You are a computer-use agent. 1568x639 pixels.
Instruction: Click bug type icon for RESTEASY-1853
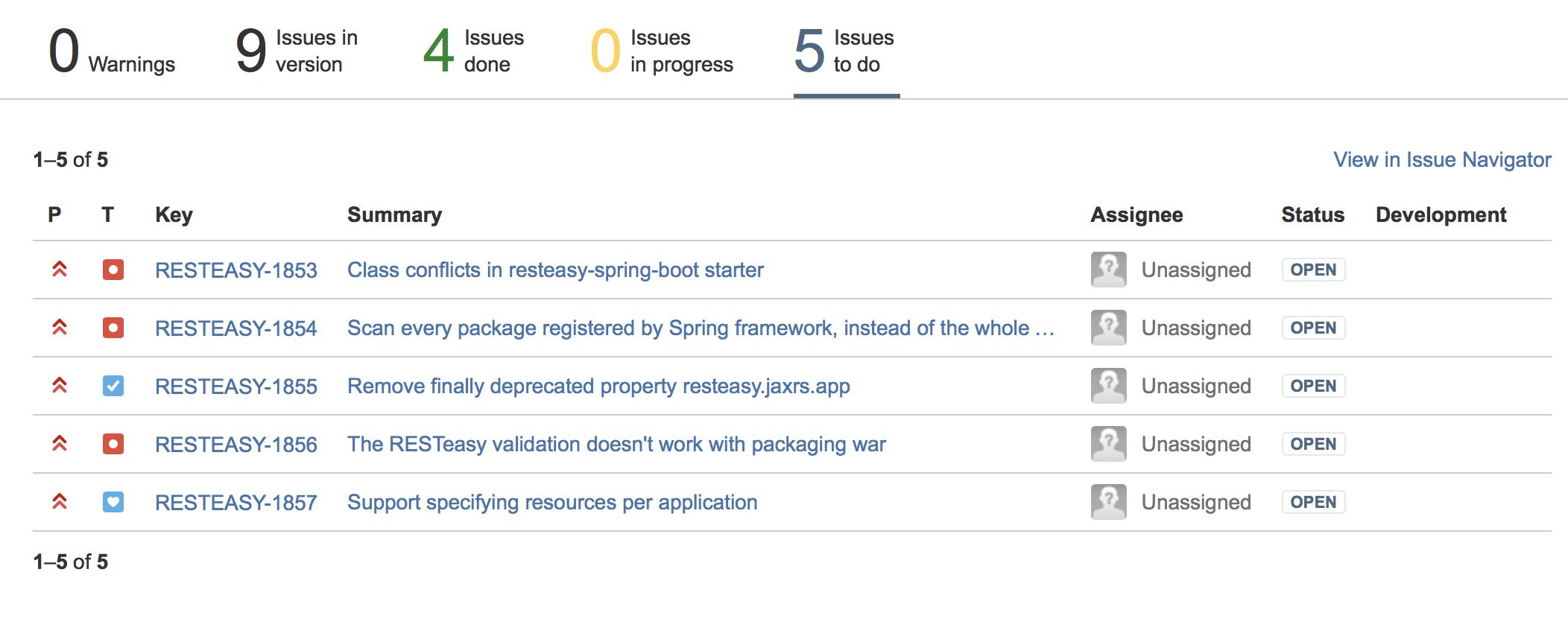coord(113,270)
